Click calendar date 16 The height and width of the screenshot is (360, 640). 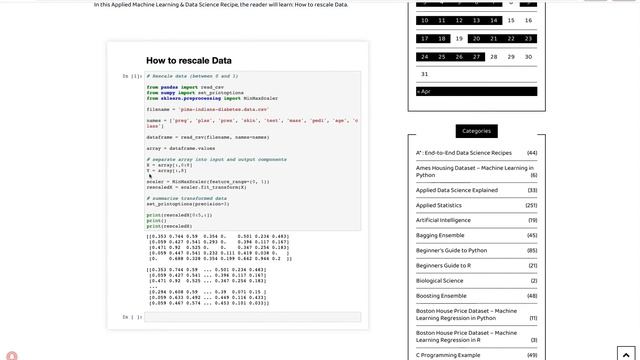point(528,20)
